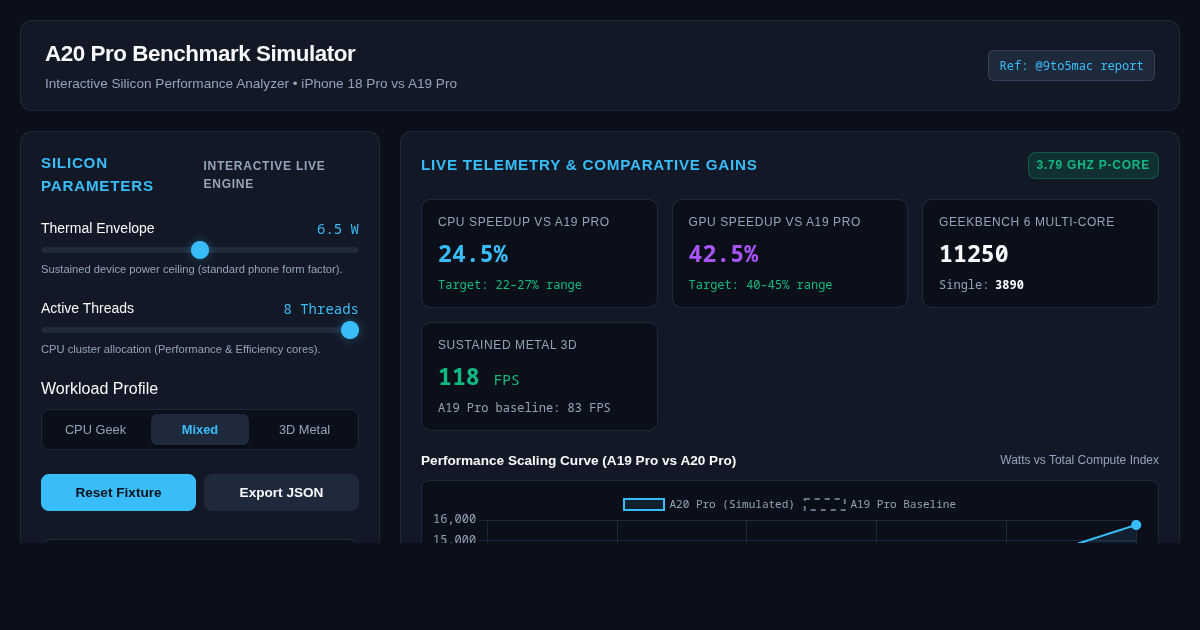Click the 42.5% GPU speedup value
This screenshot has width=1200, height=630.
click(723, 254)
